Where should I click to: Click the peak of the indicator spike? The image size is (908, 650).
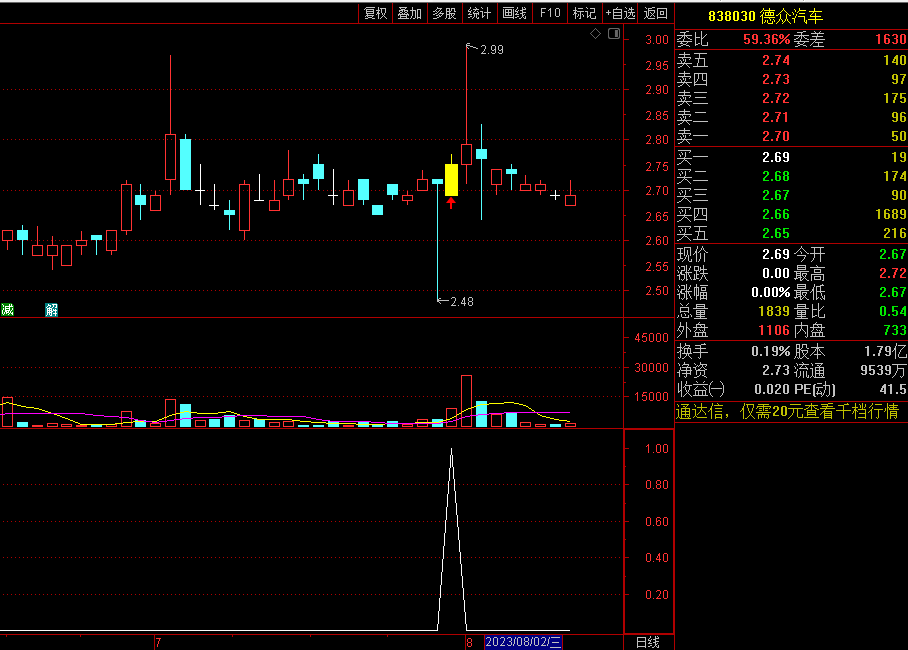pos(452,449)
